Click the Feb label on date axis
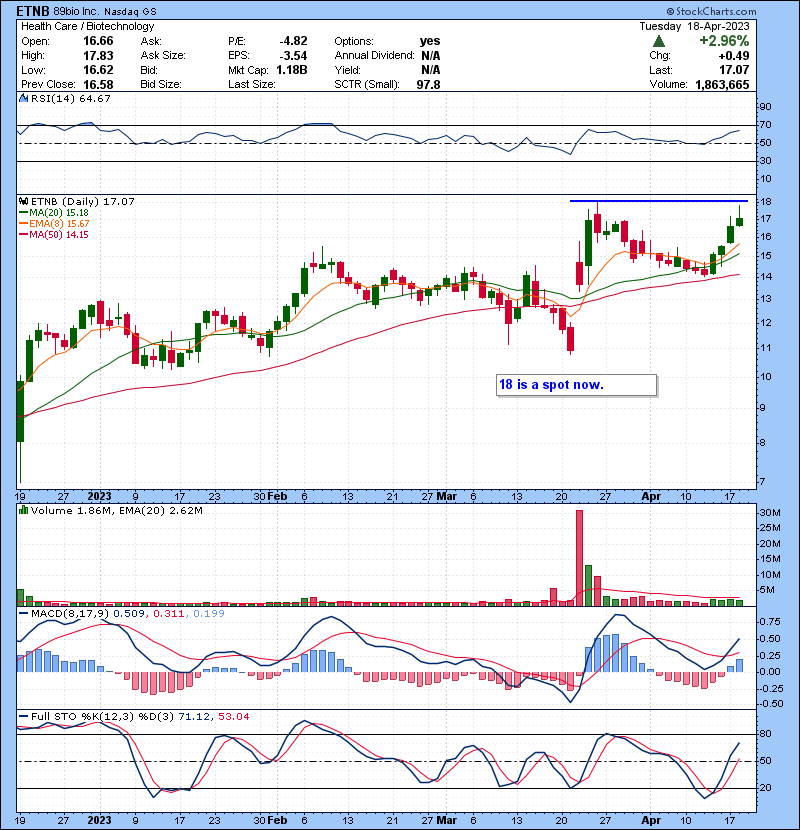The width and height of the screenshot is (800, 830). 277,495
